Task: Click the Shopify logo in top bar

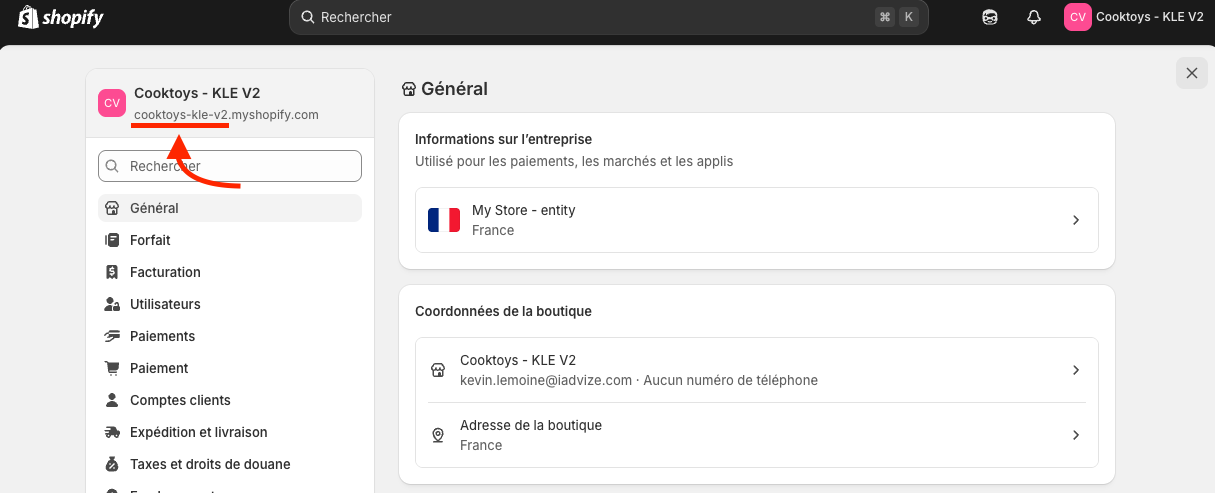Action: pos(60,18)
